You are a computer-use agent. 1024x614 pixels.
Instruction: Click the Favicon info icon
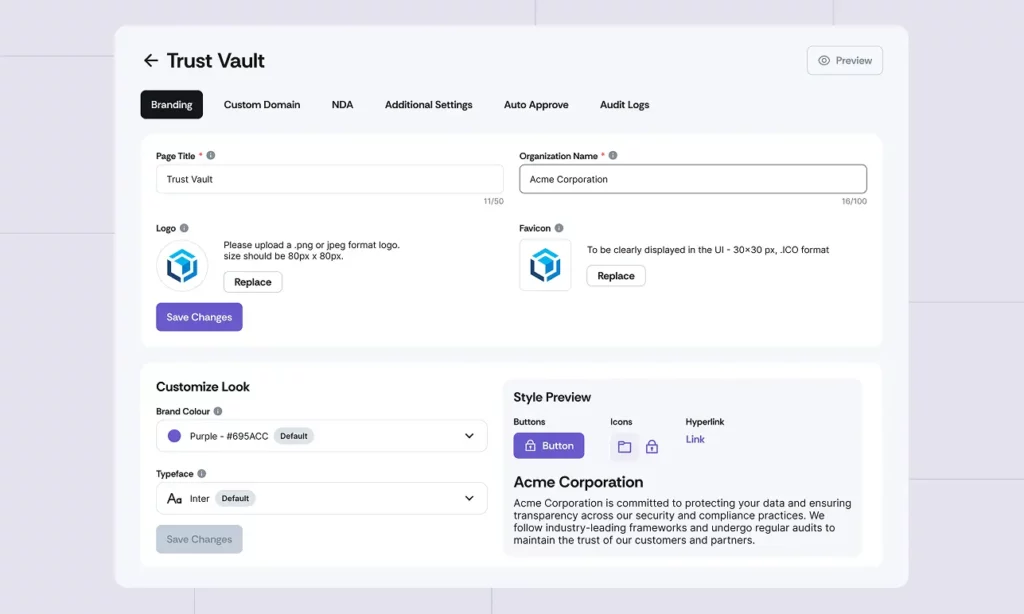559,227
